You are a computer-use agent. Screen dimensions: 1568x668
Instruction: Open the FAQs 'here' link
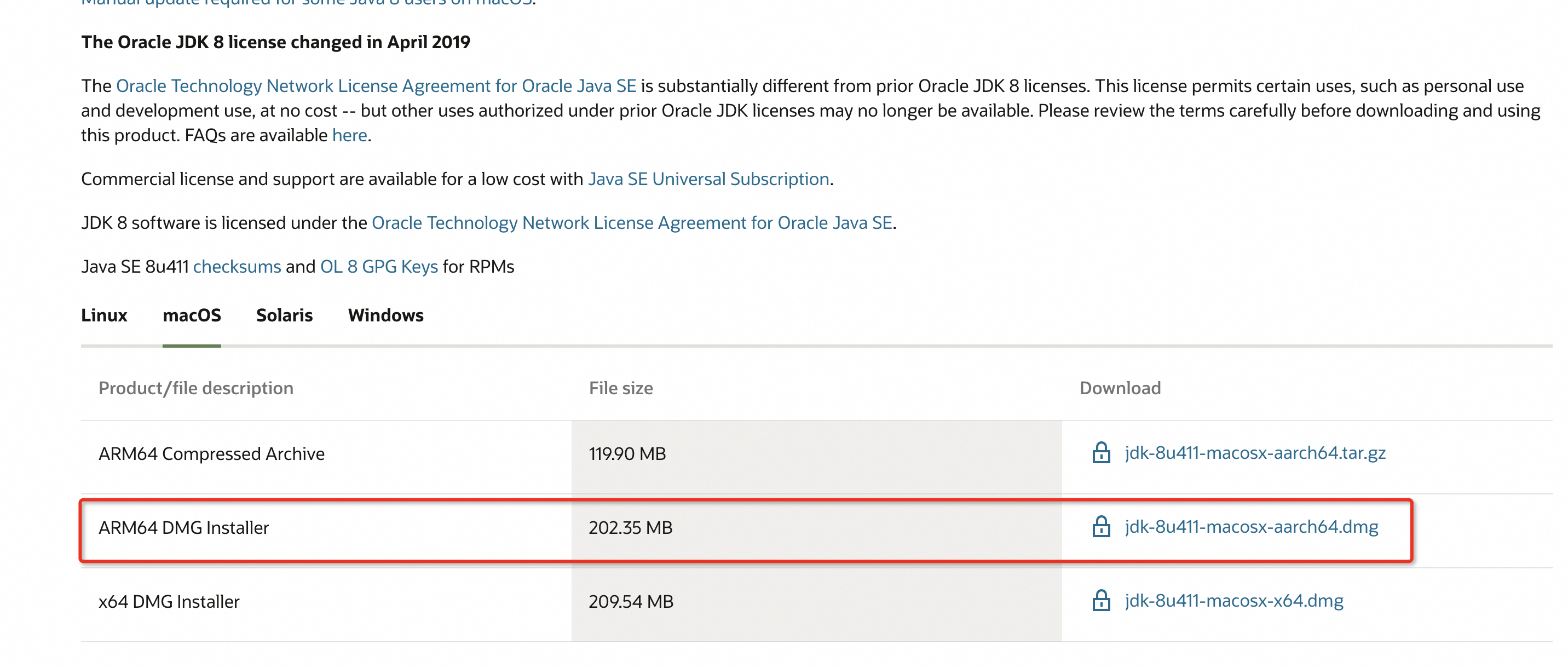(x=349, y=135)
